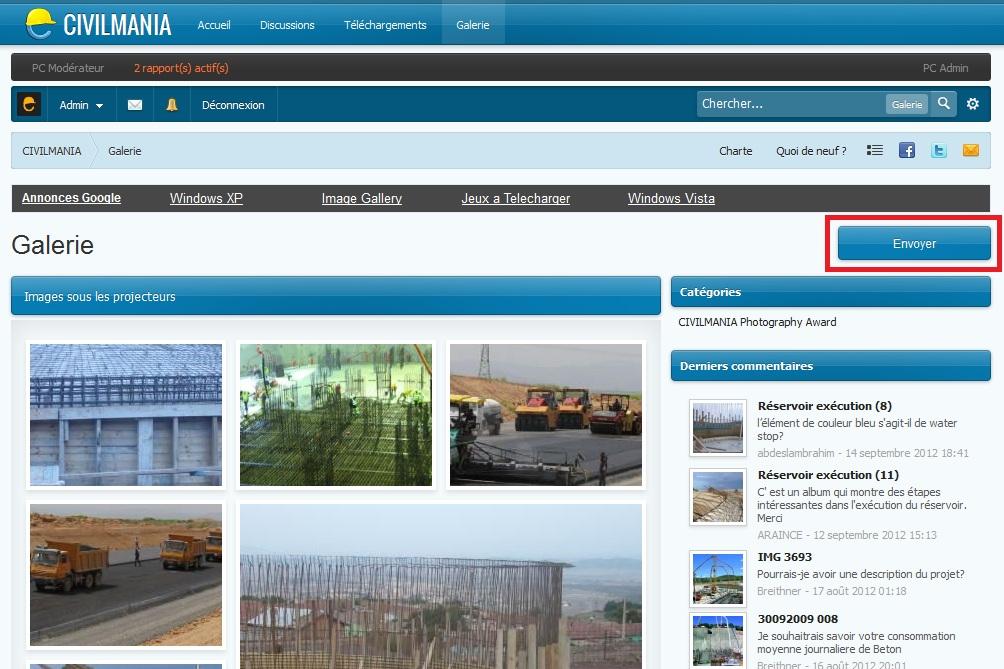Viewport: 1004px width, 669px height.
Task: Click inside the Chercher search field
Action: tap(791, 104)
